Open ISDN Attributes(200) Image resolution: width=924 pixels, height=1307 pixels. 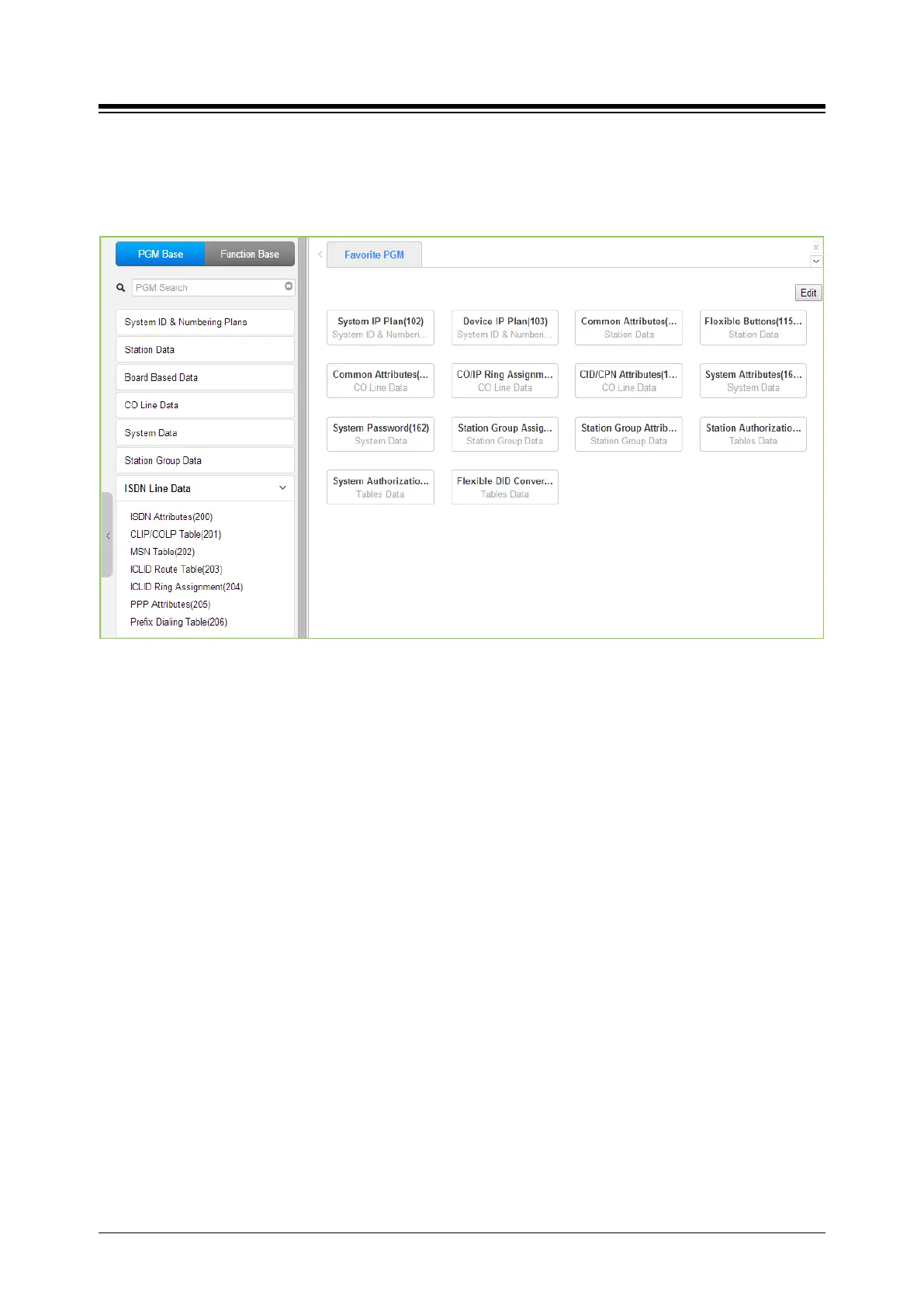tap(171, 517)
